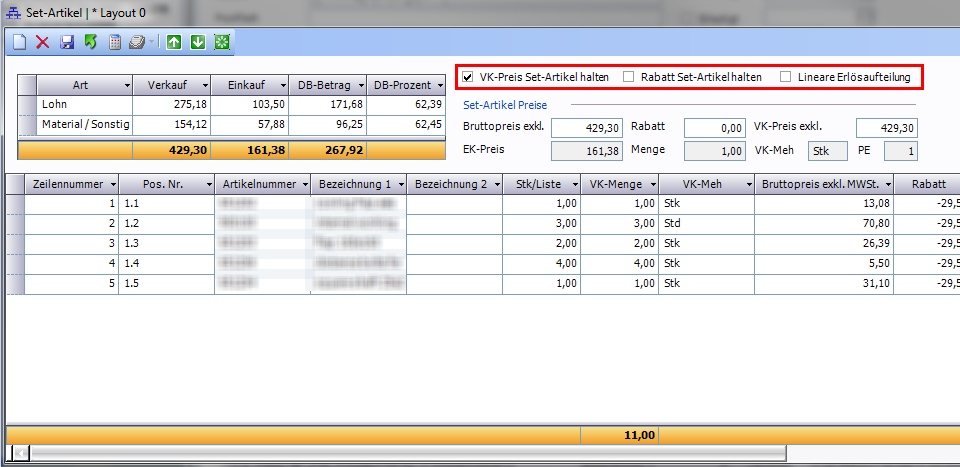Move row up with green up arrow
960x467 pixels.
pyautogui.click(x=174, y=42)
